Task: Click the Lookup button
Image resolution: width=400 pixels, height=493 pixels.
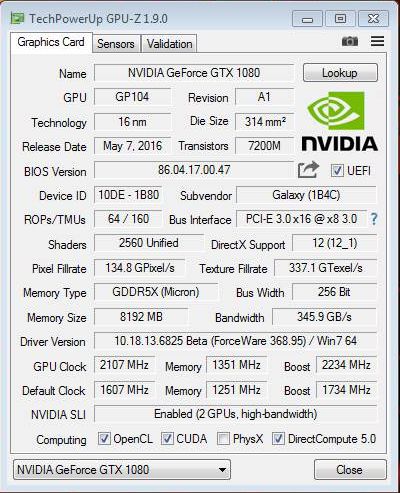Action: point(340,73)
